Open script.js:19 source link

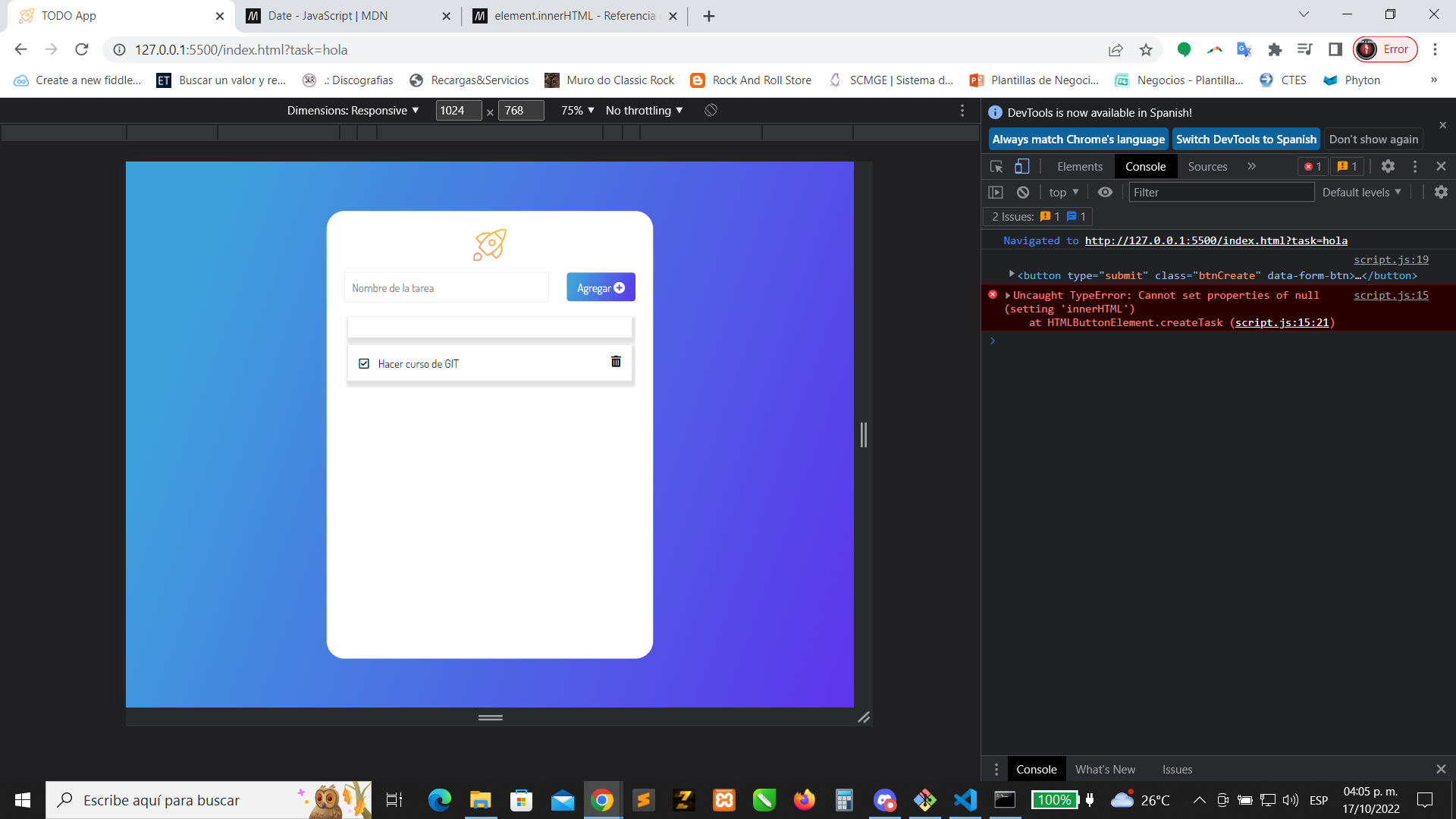click(1391, 259)
